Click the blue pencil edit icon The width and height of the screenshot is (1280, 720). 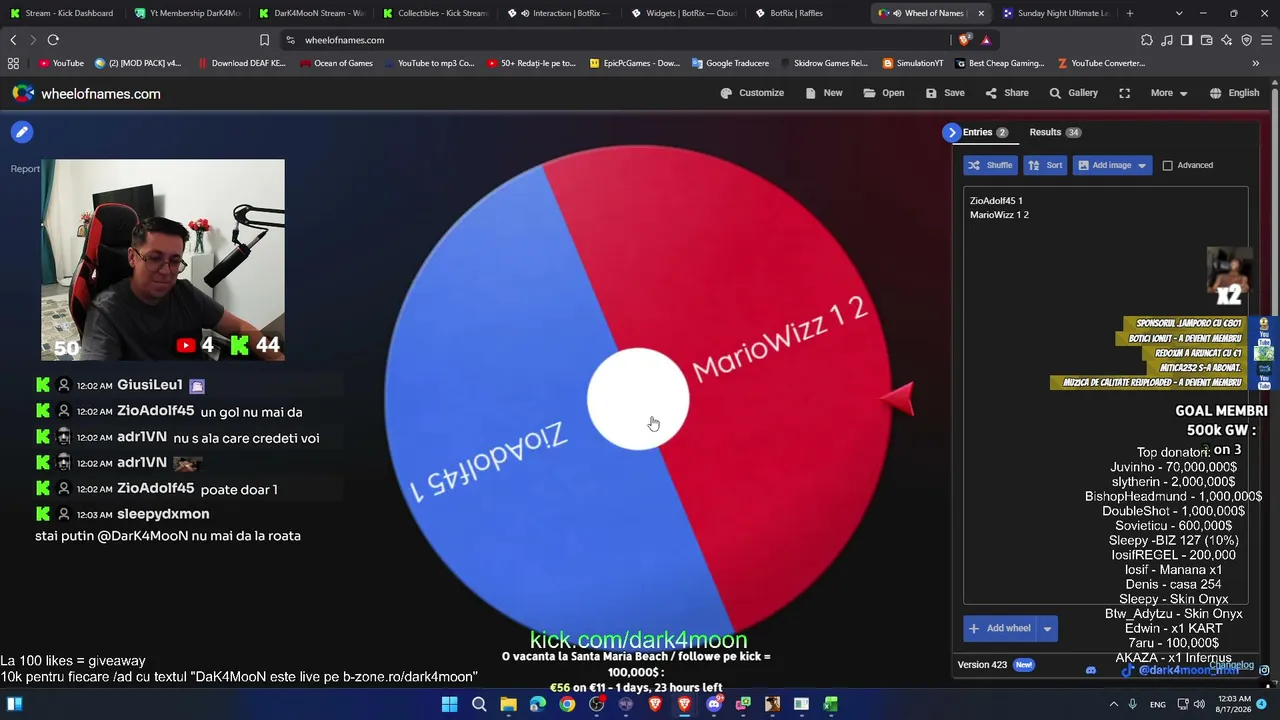point(22,132)
